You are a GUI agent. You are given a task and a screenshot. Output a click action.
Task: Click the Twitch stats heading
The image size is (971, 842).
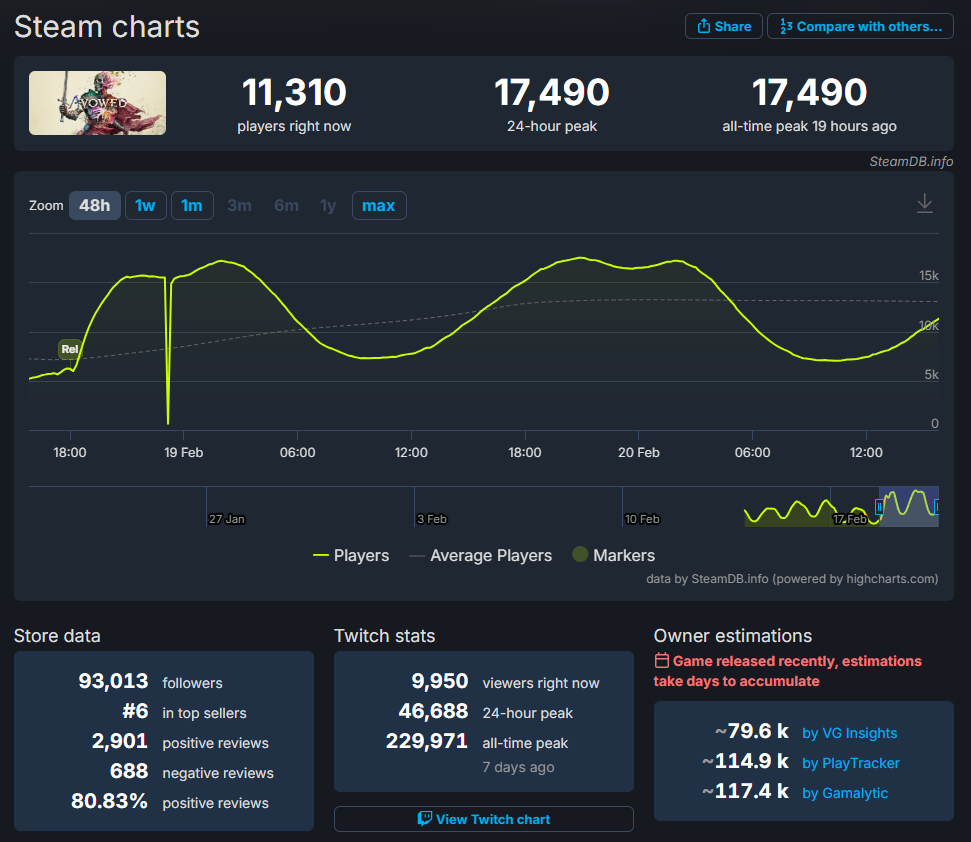tap(385, 636)
